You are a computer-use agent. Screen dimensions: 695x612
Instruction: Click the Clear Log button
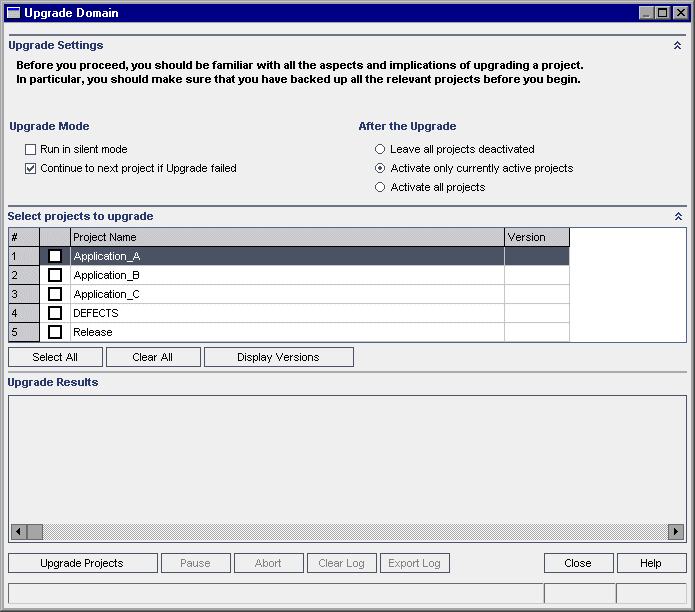click(342, 563)
